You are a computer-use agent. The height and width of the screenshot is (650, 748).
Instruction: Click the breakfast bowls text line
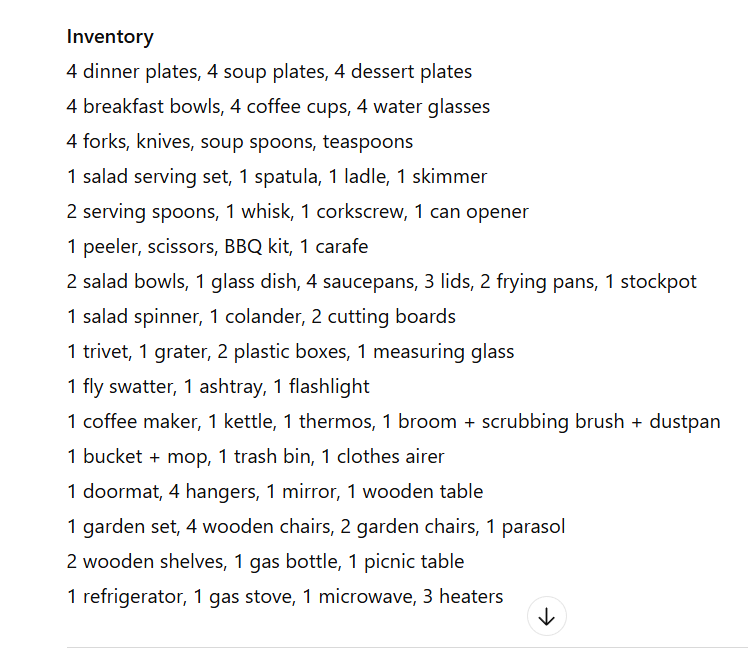click(x=278, y=107)
